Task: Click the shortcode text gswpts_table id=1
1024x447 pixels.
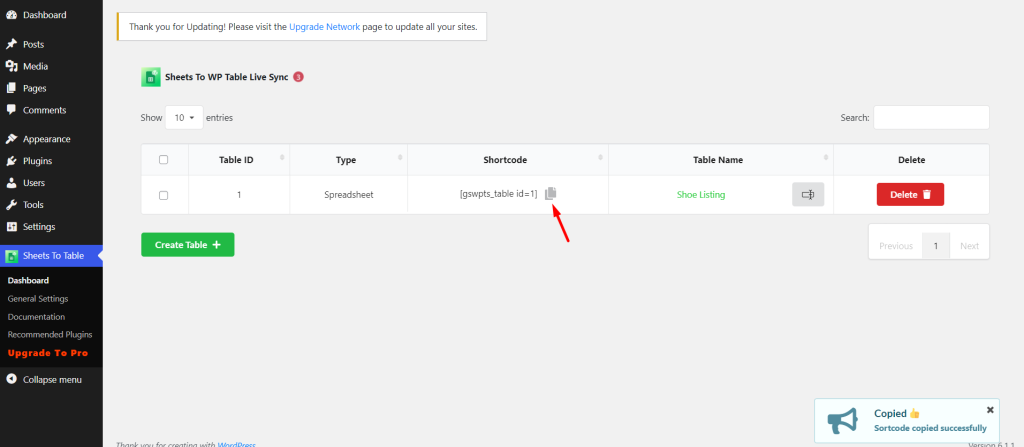Action: coord(498,193)
